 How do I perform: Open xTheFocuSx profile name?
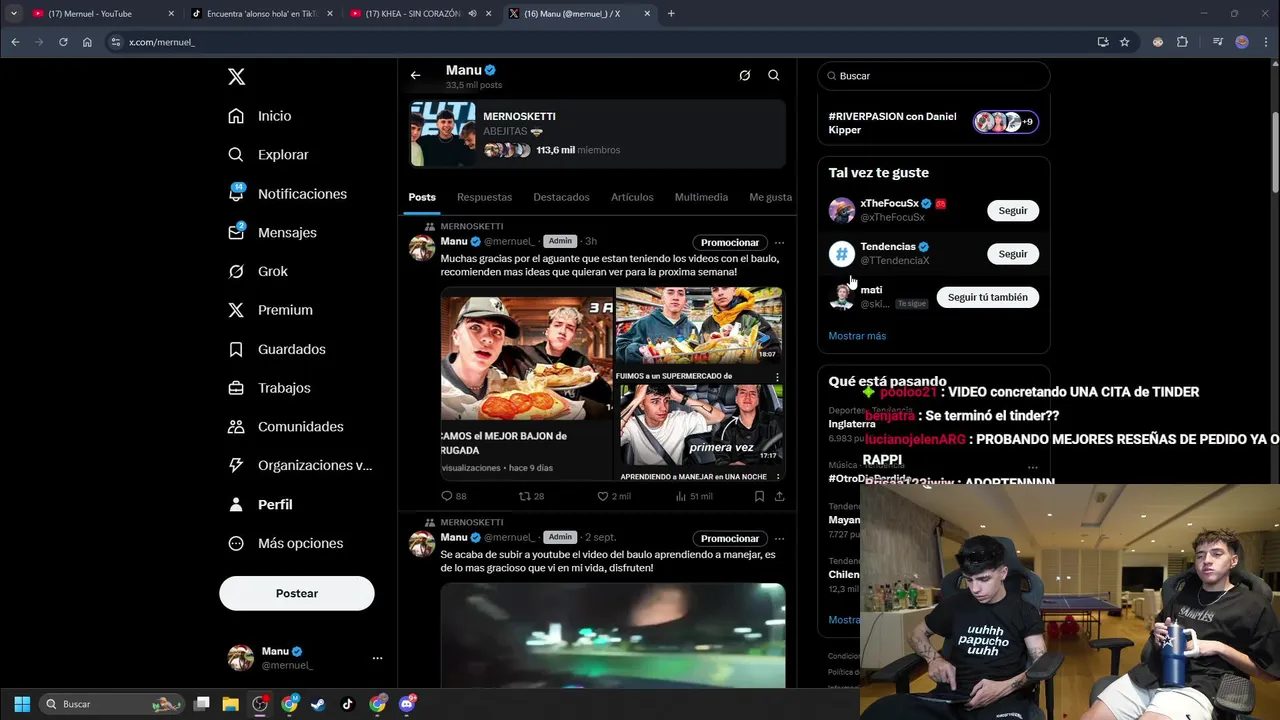[x=889, y=203]
